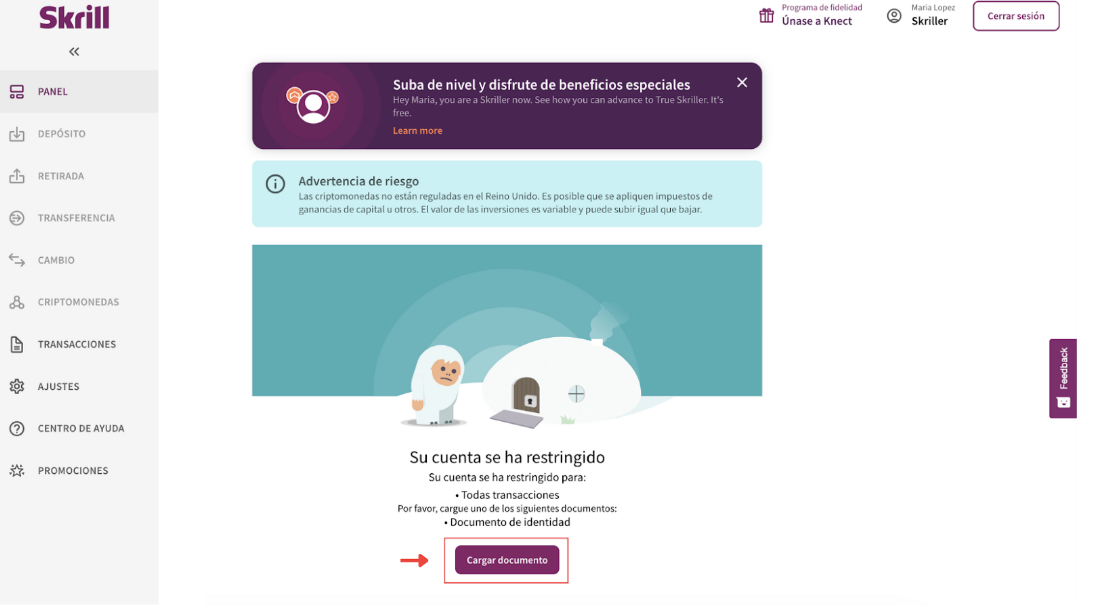Open the Transacciones menu item

pos(79,344)
